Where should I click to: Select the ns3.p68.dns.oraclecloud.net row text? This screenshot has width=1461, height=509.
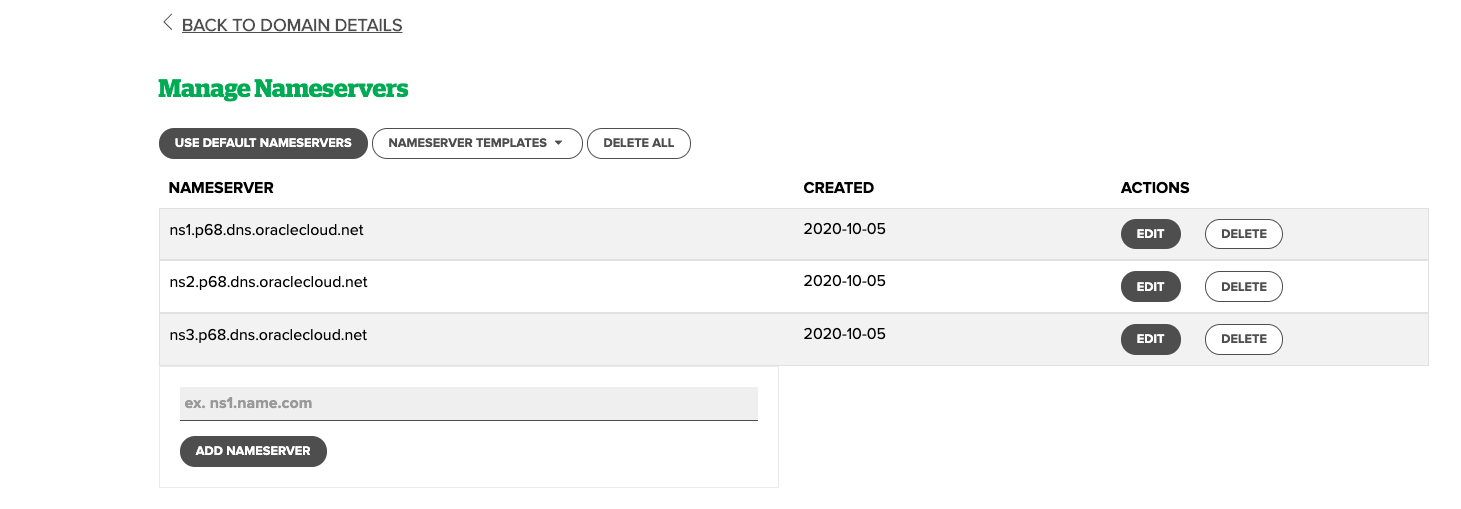pos(269,335)
